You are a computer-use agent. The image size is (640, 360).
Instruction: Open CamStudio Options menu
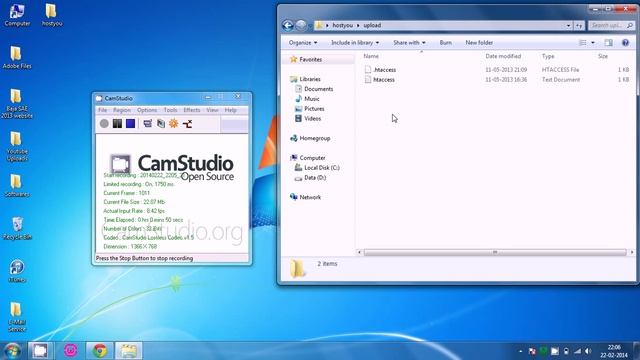coord(147,110)
